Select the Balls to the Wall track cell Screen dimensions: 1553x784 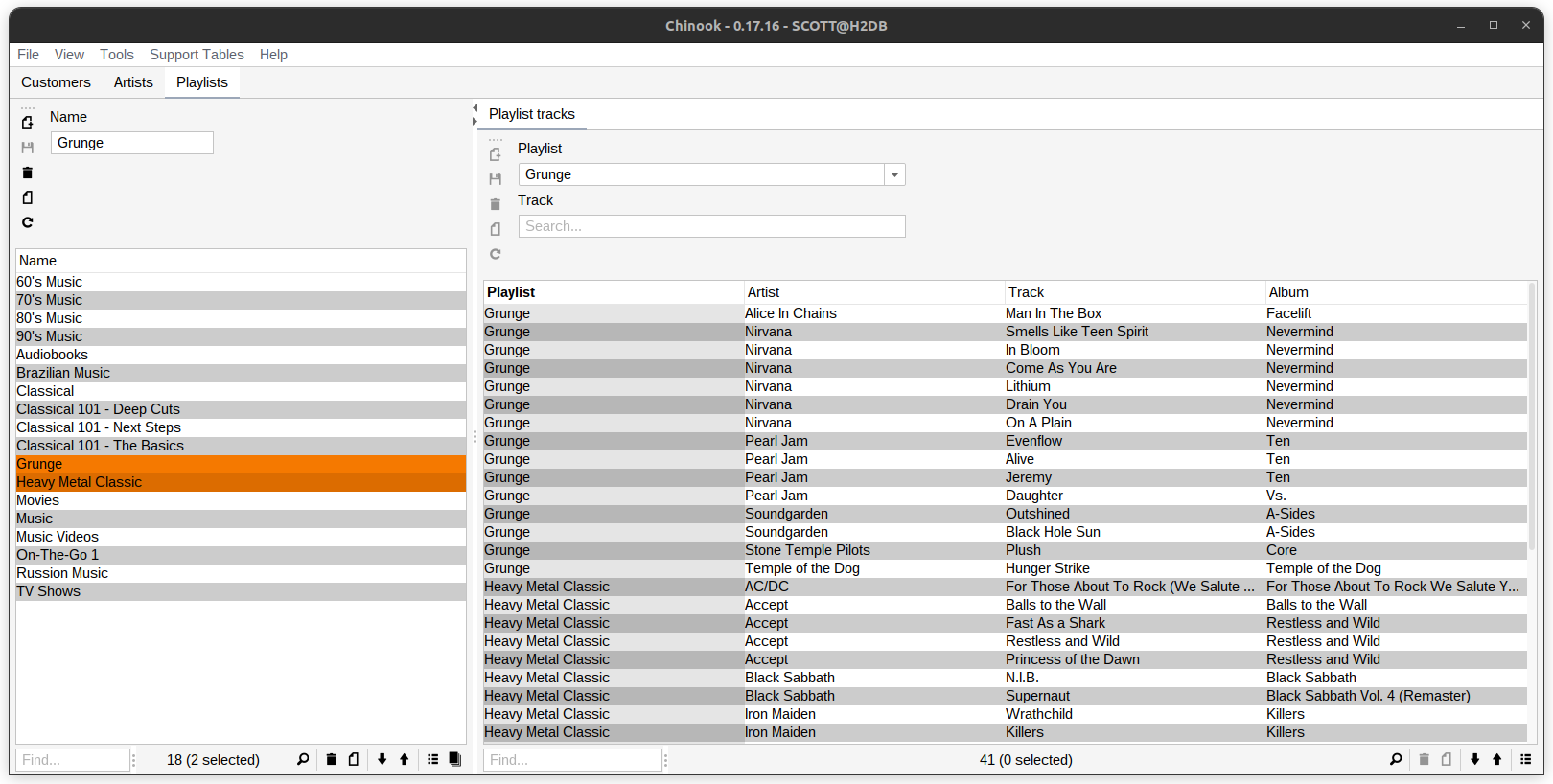1135,605
